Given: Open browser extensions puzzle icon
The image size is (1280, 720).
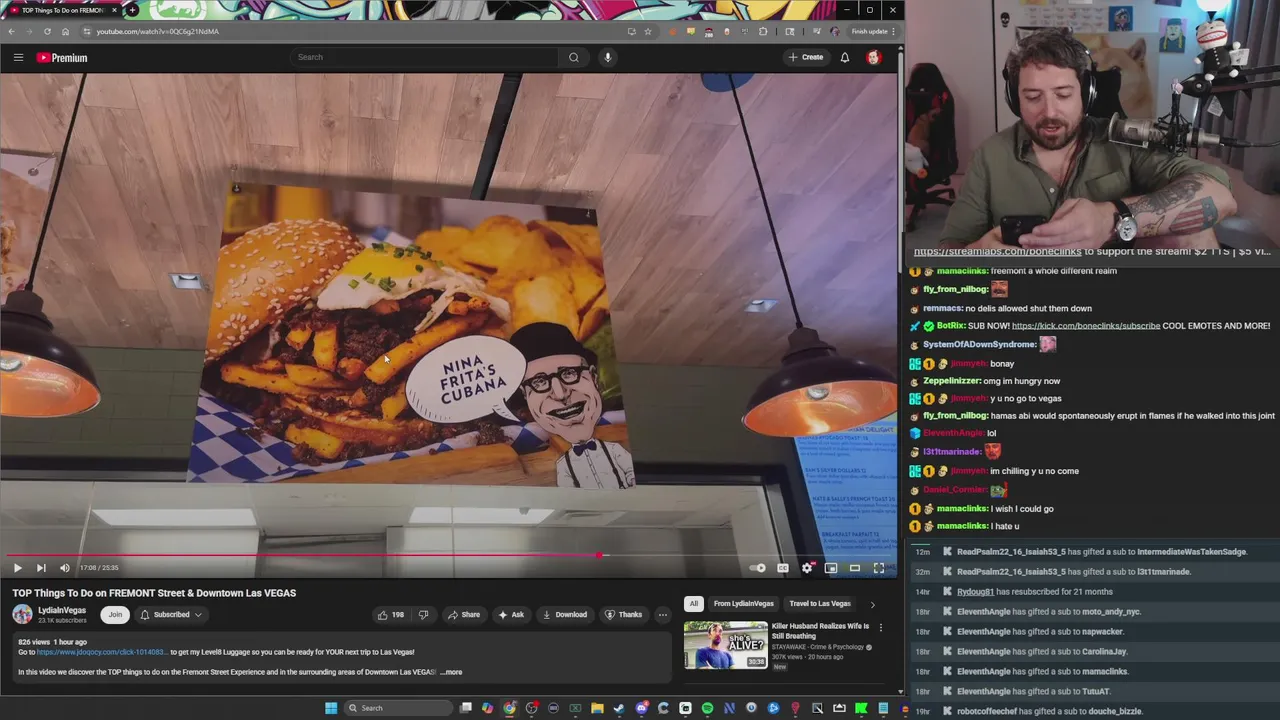Looking at the screenshot, I should [763, 31].
